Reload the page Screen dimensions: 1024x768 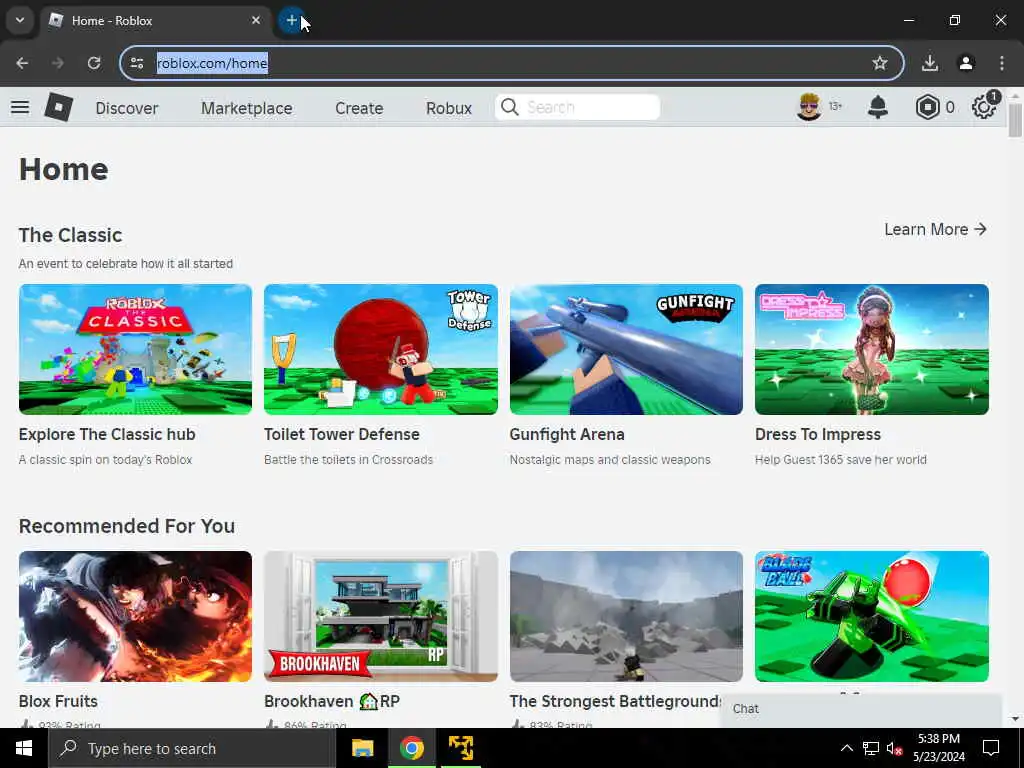[94, 63]
